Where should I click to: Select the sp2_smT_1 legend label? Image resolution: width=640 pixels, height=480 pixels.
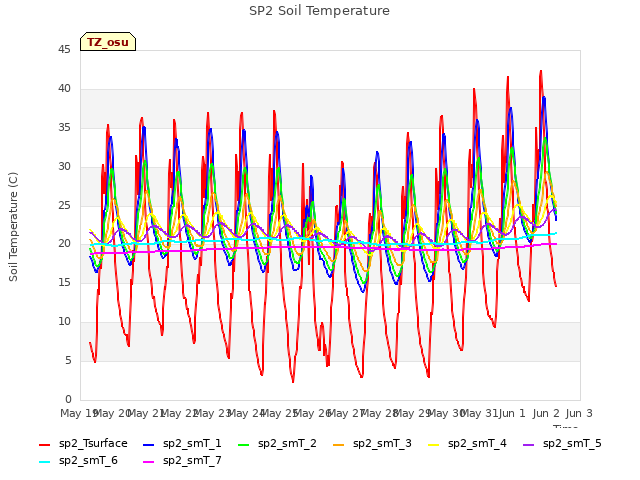(192, 444)
